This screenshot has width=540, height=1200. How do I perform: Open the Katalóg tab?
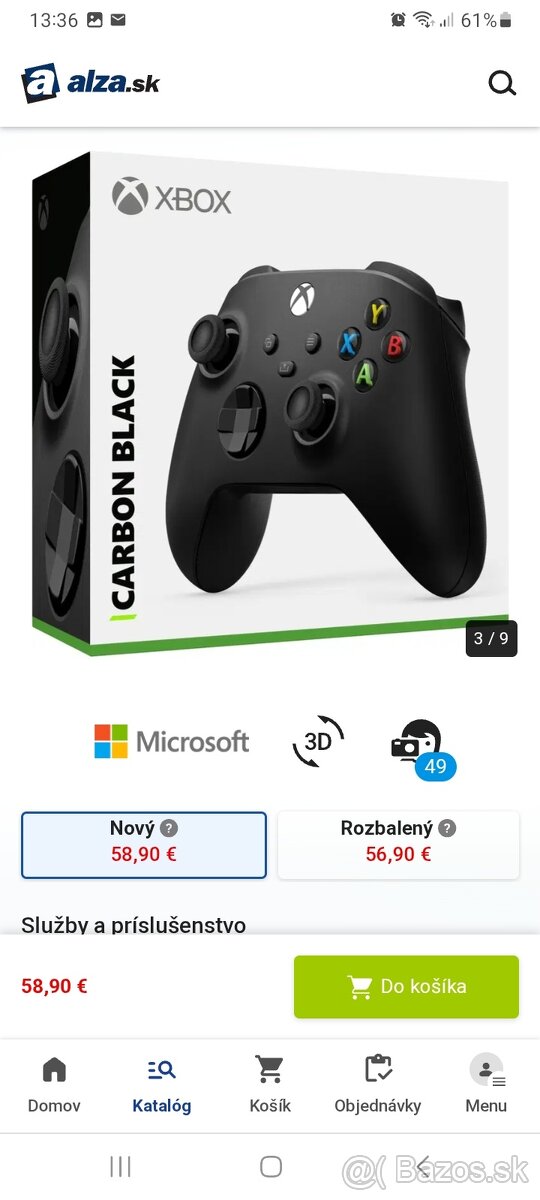coord(162,1085)
